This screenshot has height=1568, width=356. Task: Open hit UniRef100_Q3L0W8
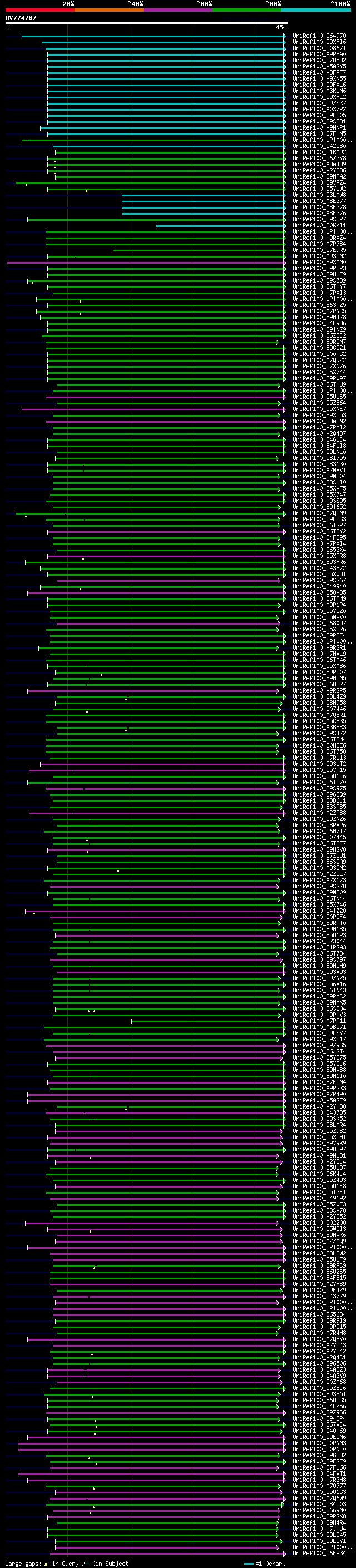click(319, 195)
